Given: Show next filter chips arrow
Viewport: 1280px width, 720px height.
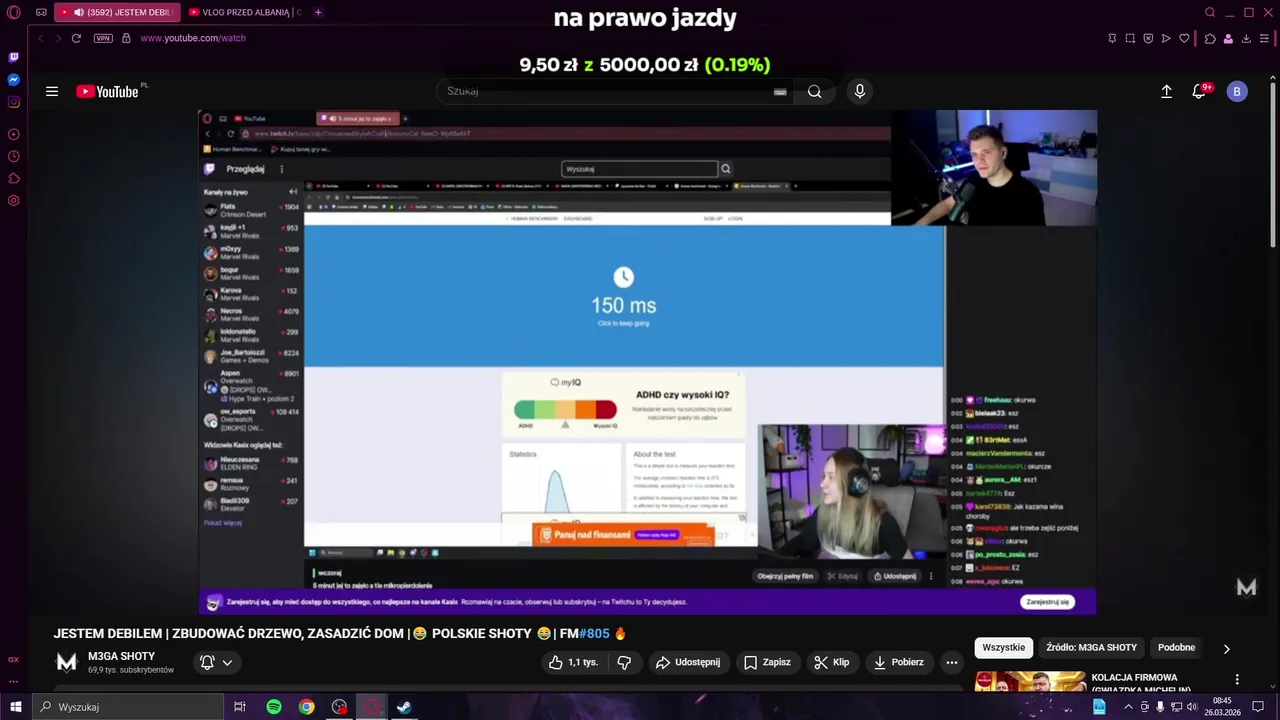Looking at the screenshot, I should [x=1227, y=648].
